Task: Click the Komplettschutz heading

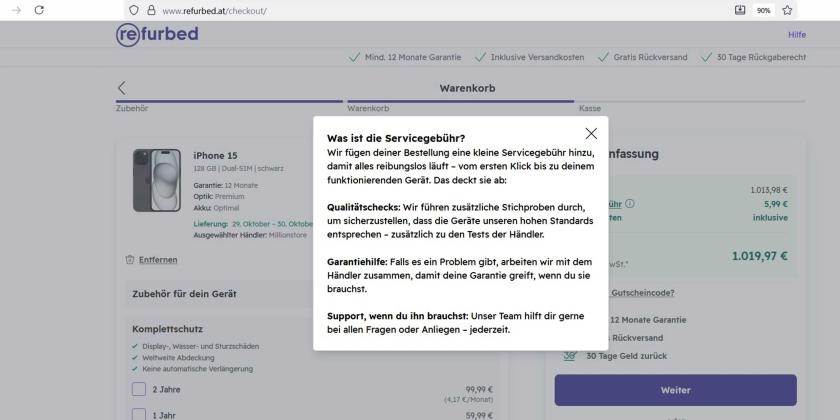Action: pyautogui.click(x=168, y=329)
